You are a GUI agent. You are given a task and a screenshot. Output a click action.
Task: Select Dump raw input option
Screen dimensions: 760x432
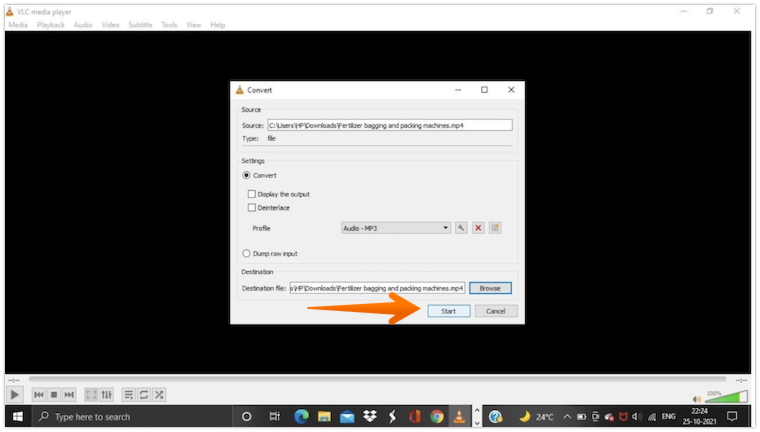[247, 254]
